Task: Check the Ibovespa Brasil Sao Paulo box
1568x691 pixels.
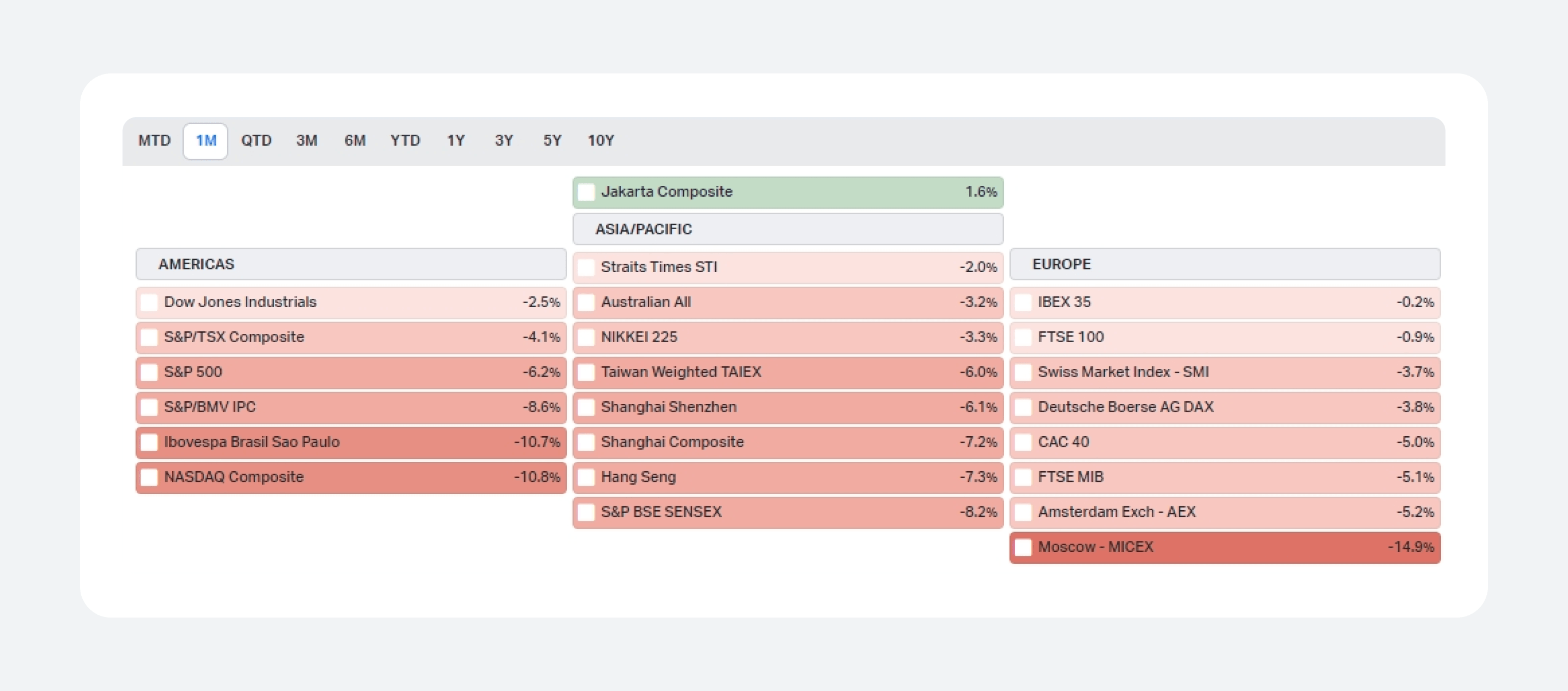Action: [149, 443]
